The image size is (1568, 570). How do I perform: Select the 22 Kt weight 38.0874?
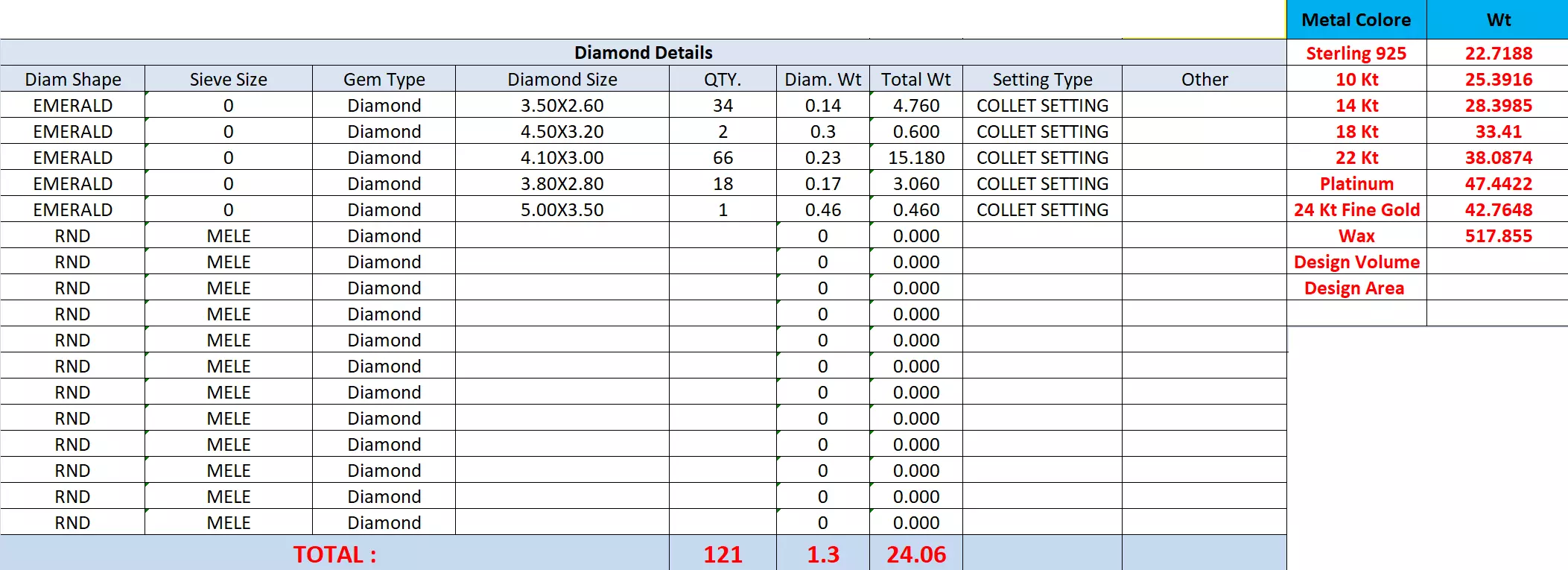pyautogui.click(x=1498, y=157)
